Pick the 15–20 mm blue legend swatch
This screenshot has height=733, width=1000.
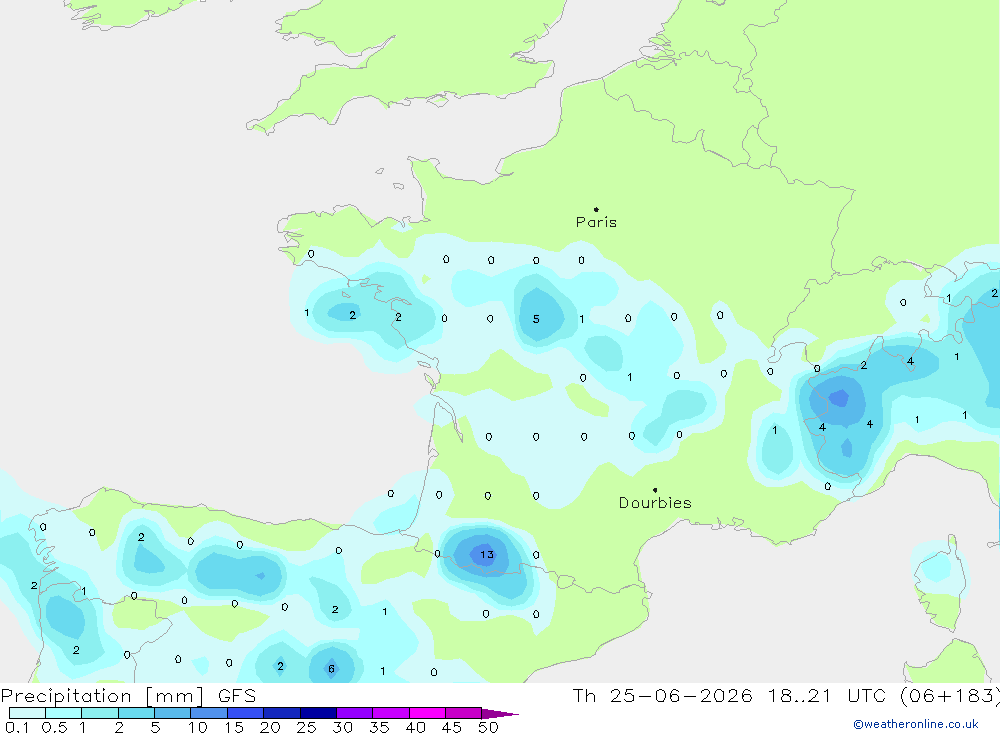click(x=245, y=713)
